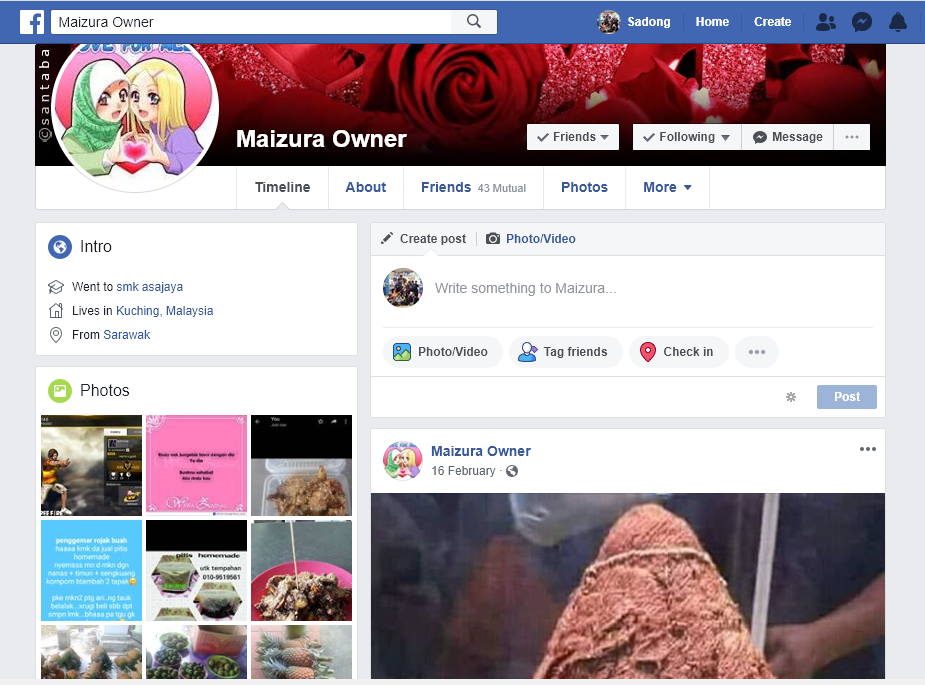The image size is (925, 685).
Task: Switch to the About tab
Action: point(366,187)
